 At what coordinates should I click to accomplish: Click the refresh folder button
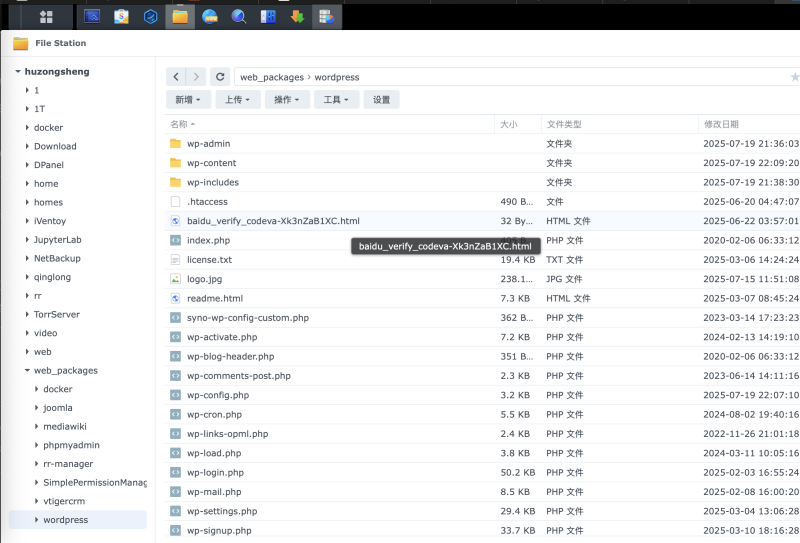220,76
